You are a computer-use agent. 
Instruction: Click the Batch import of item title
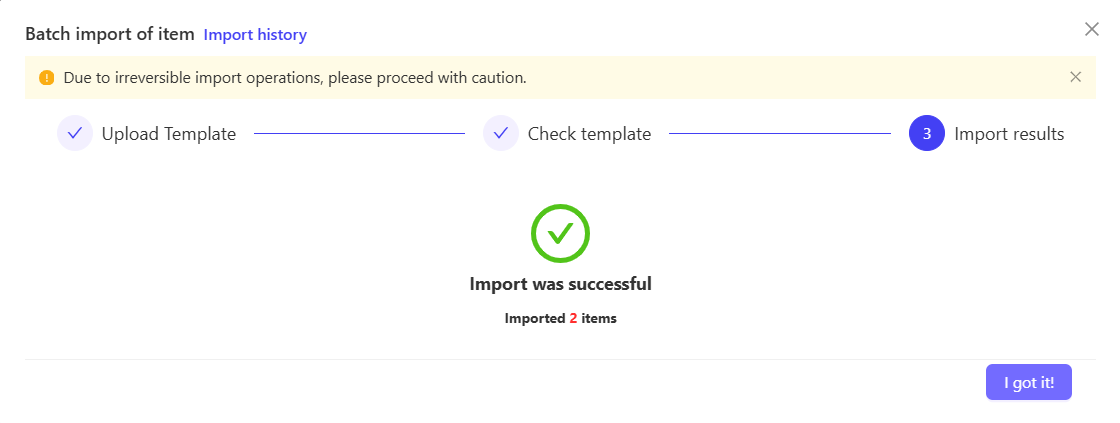(x=110, y=34)
